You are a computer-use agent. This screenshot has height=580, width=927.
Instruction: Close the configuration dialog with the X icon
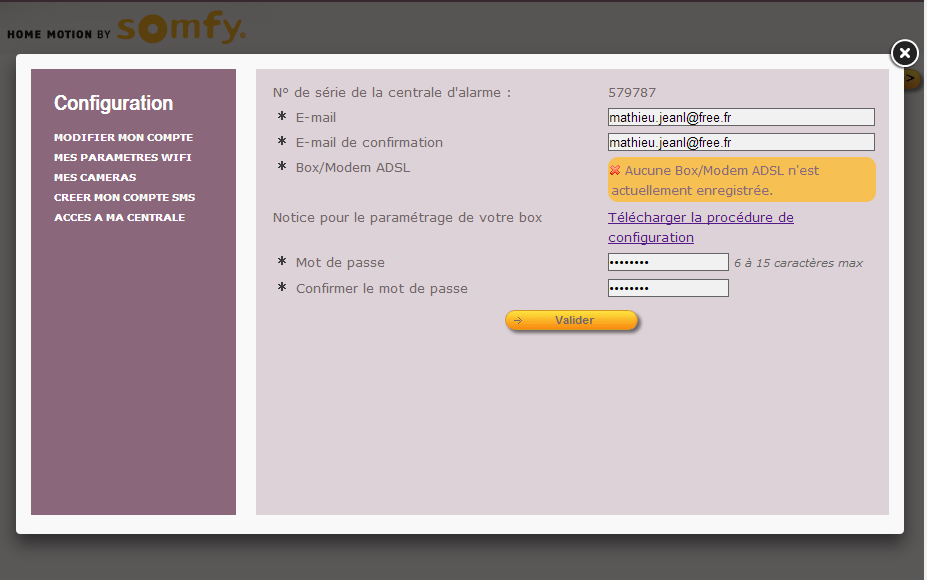[903, 53]
